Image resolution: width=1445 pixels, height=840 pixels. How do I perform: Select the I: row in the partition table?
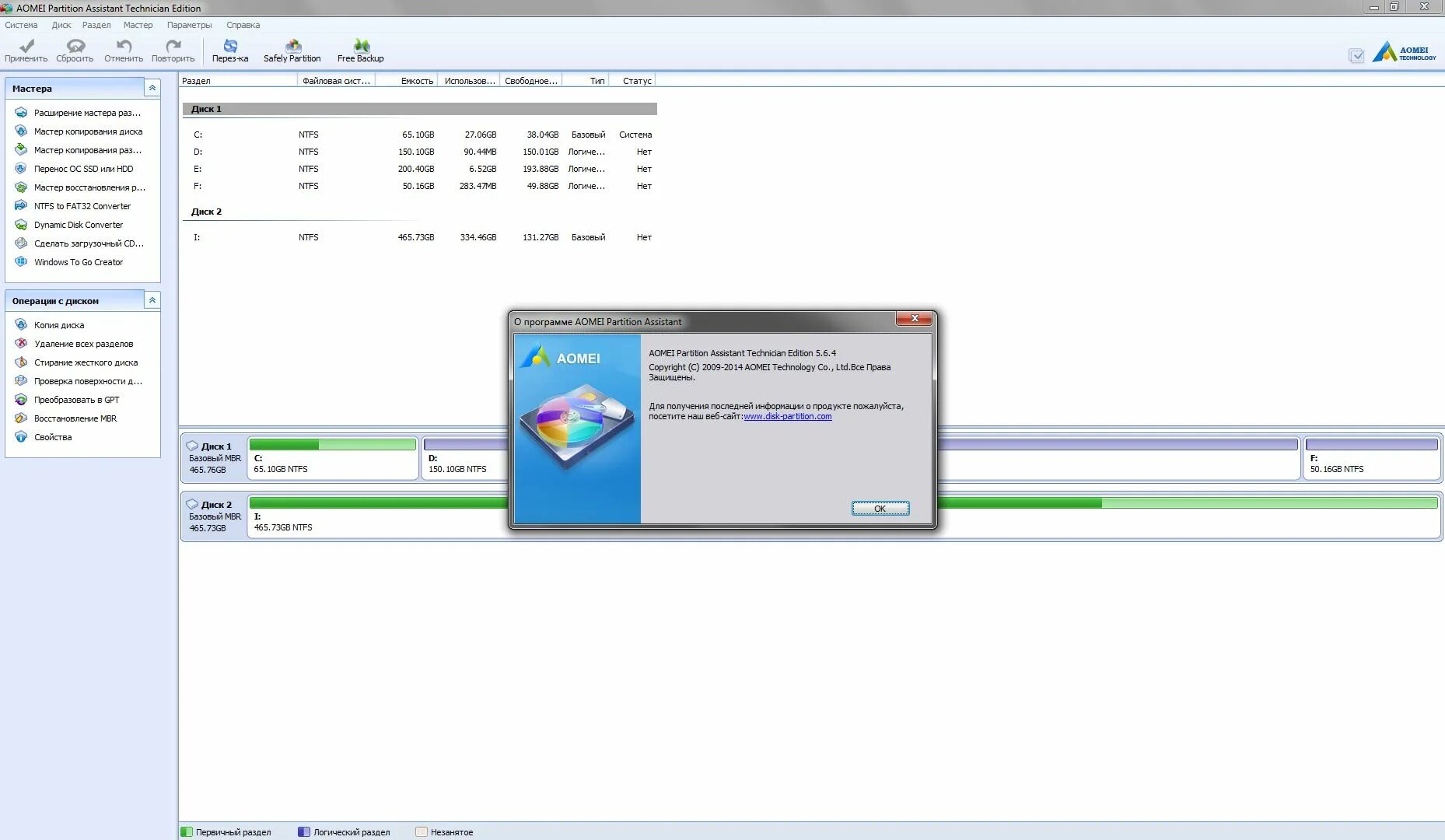420,237
